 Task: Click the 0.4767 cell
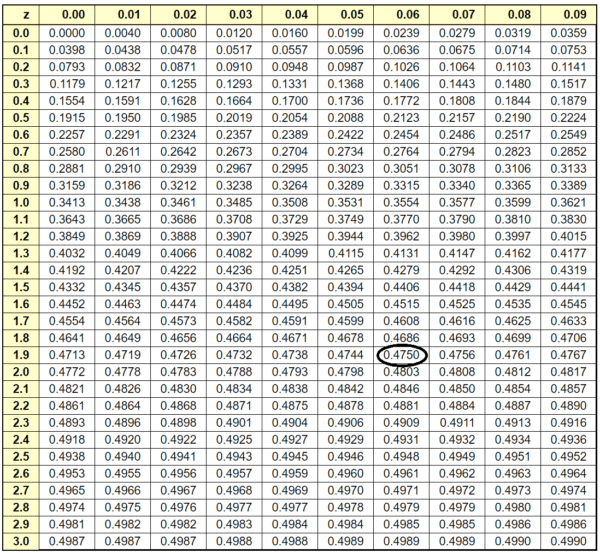click(x=569, y=355)
